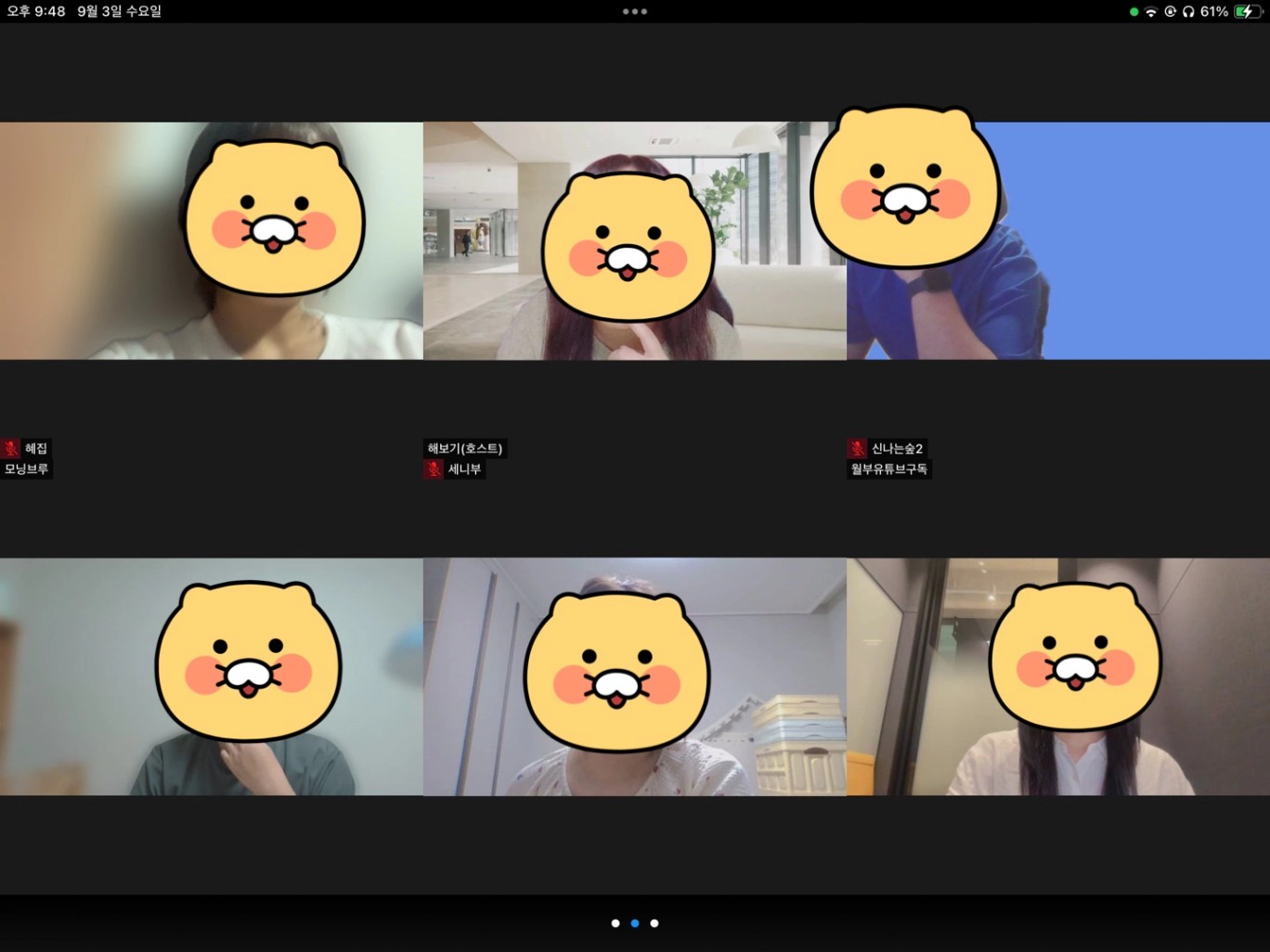Select the video tile with lobby virtual background
1270x952 pixels.
pyautogui.click(x=635, y=241)
